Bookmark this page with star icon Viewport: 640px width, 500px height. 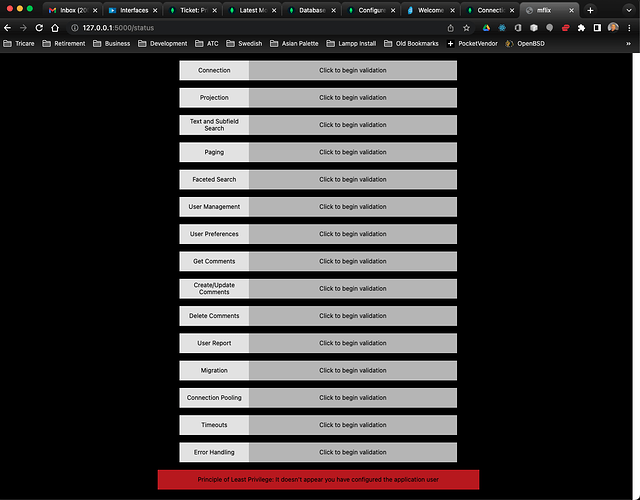click(467, 28)
